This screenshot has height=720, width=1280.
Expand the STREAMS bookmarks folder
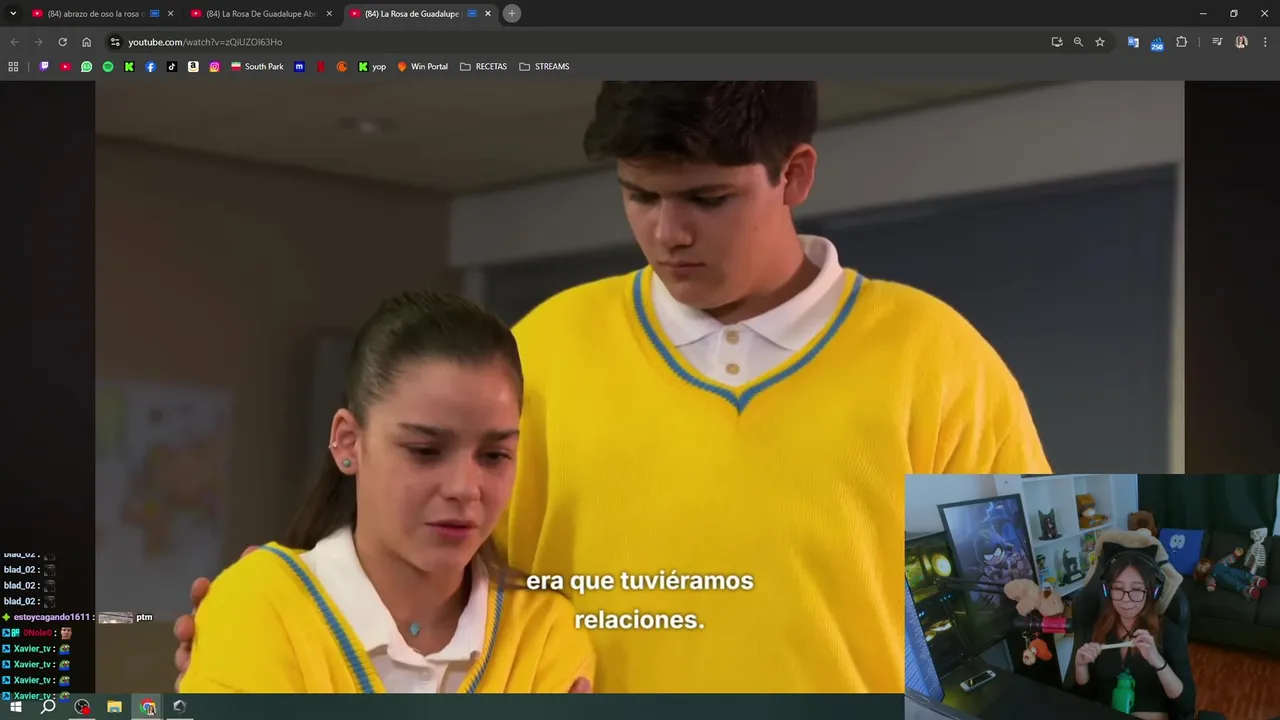coord(545,67)
